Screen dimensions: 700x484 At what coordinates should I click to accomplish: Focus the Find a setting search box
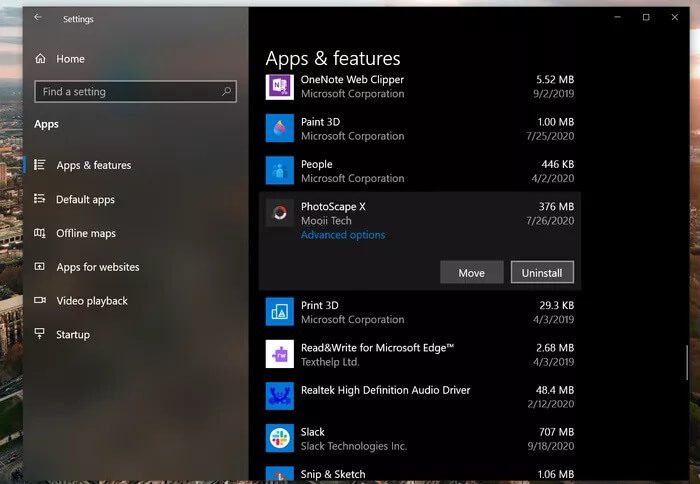135,92
